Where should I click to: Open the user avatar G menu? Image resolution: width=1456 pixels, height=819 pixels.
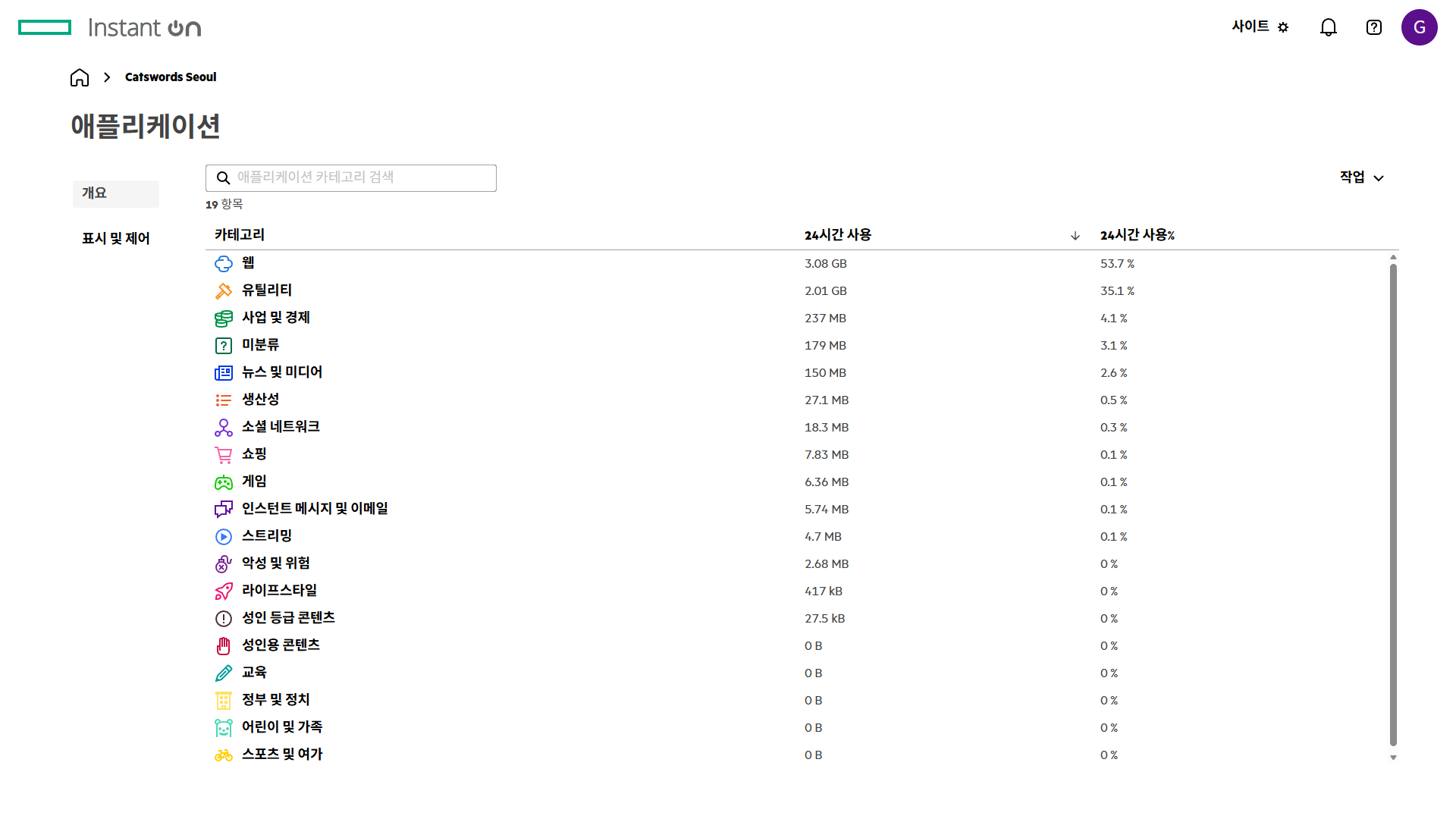[x=1419, y=28]
